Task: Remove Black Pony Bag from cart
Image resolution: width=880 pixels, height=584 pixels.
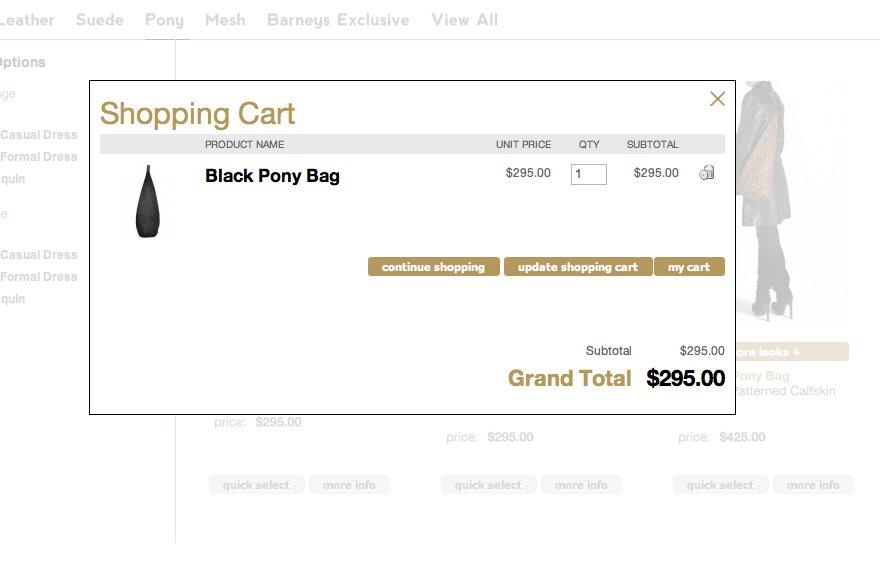Action: [706, 173]
